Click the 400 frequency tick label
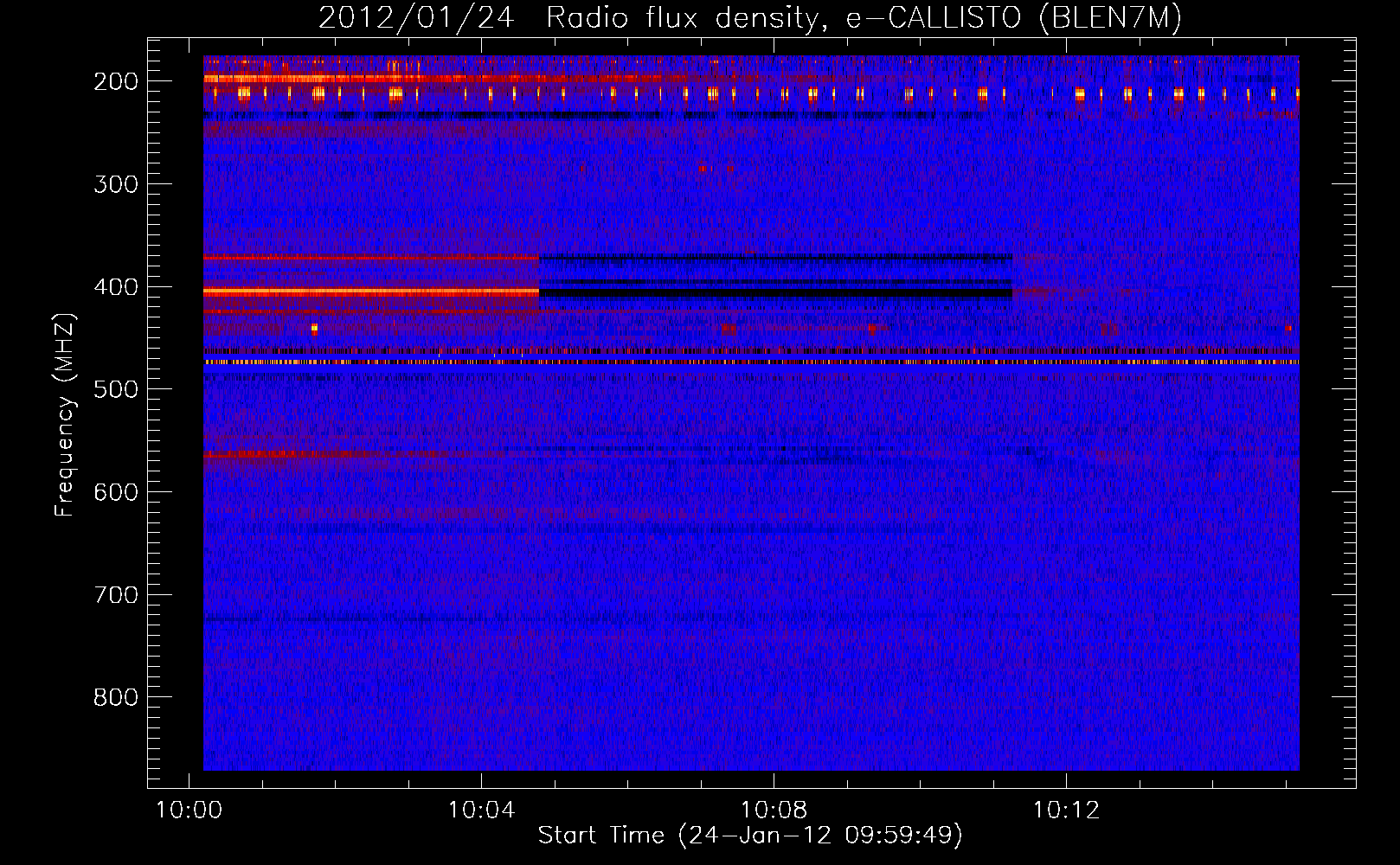The height and width of the screenshot is (865, 1400). point(116,287)
